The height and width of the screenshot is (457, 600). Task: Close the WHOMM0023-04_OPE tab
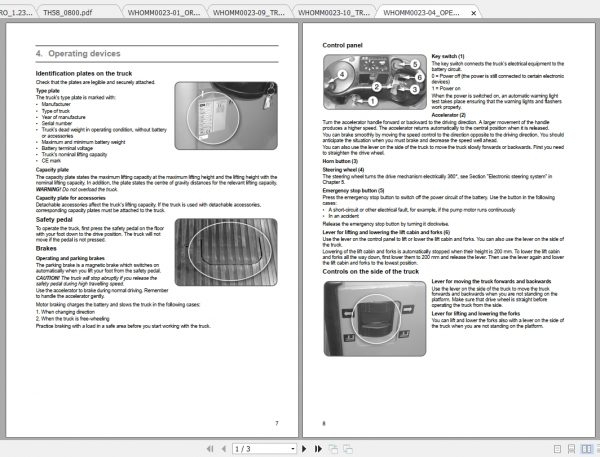point(473,13)
